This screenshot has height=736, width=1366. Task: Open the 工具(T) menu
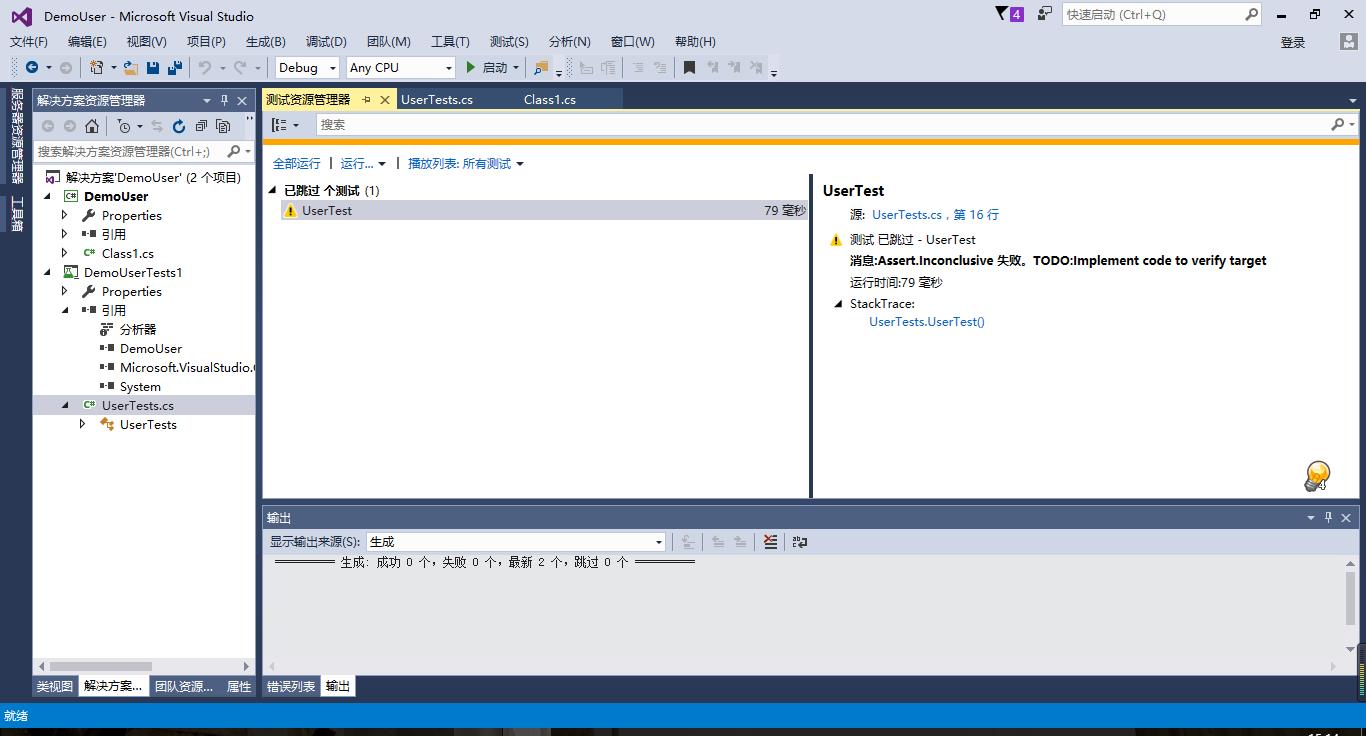pos(450,41)
